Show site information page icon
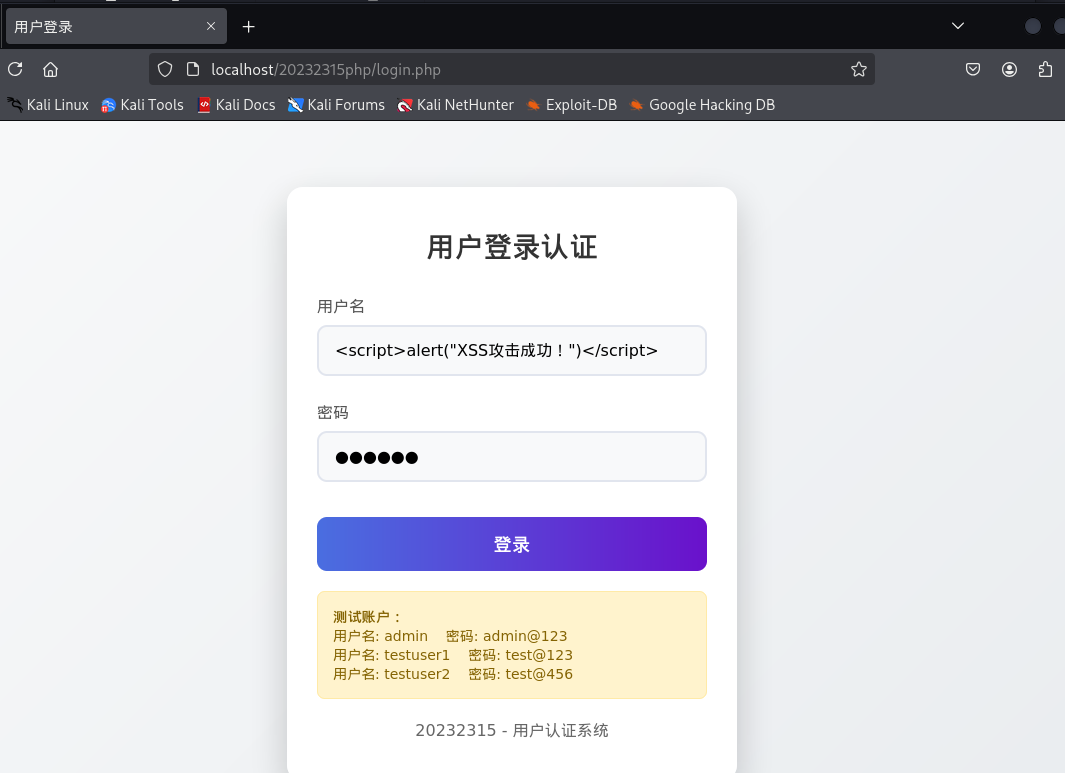Viewport: 1065px width, 773px height. pyautogui.click(x=193, y=69)
